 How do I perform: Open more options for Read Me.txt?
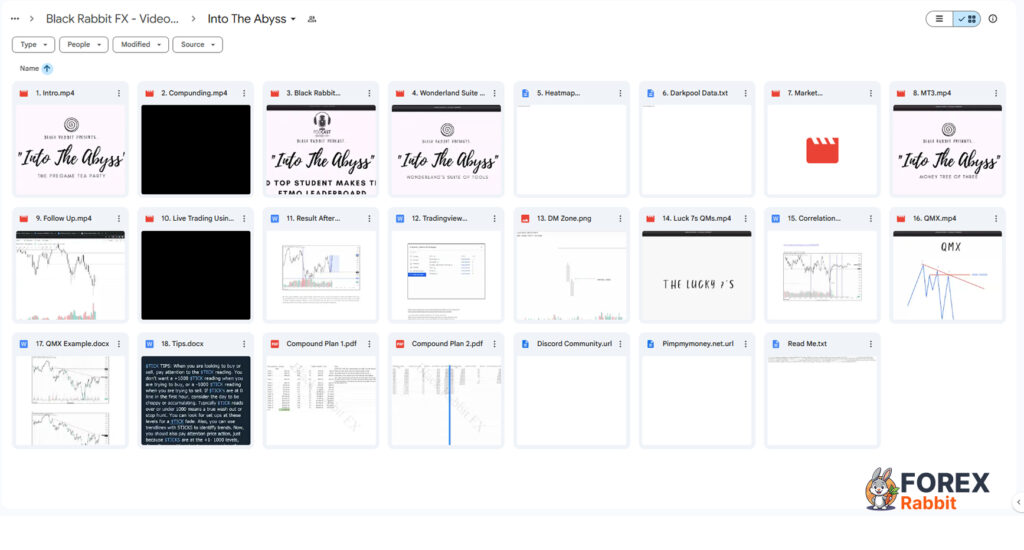click(x=870, y=344)
